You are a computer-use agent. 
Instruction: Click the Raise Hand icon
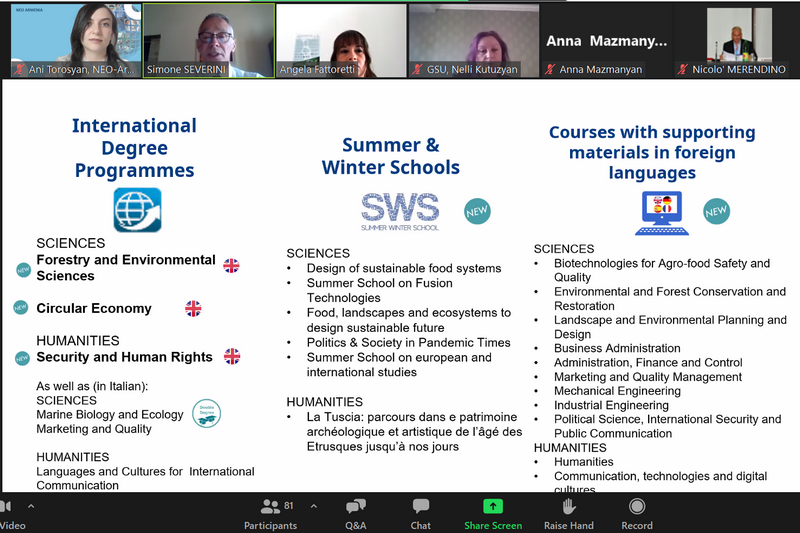click(568, 506)
